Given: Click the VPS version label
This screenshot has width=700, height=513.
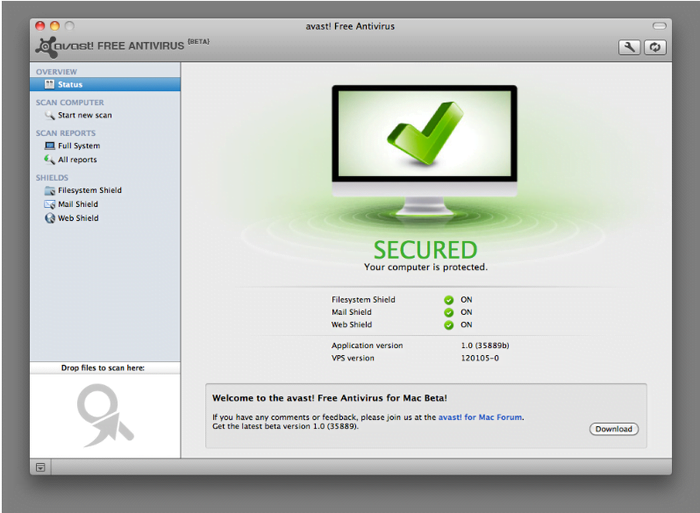Looking at the screenshot, I should coord(353,358).
